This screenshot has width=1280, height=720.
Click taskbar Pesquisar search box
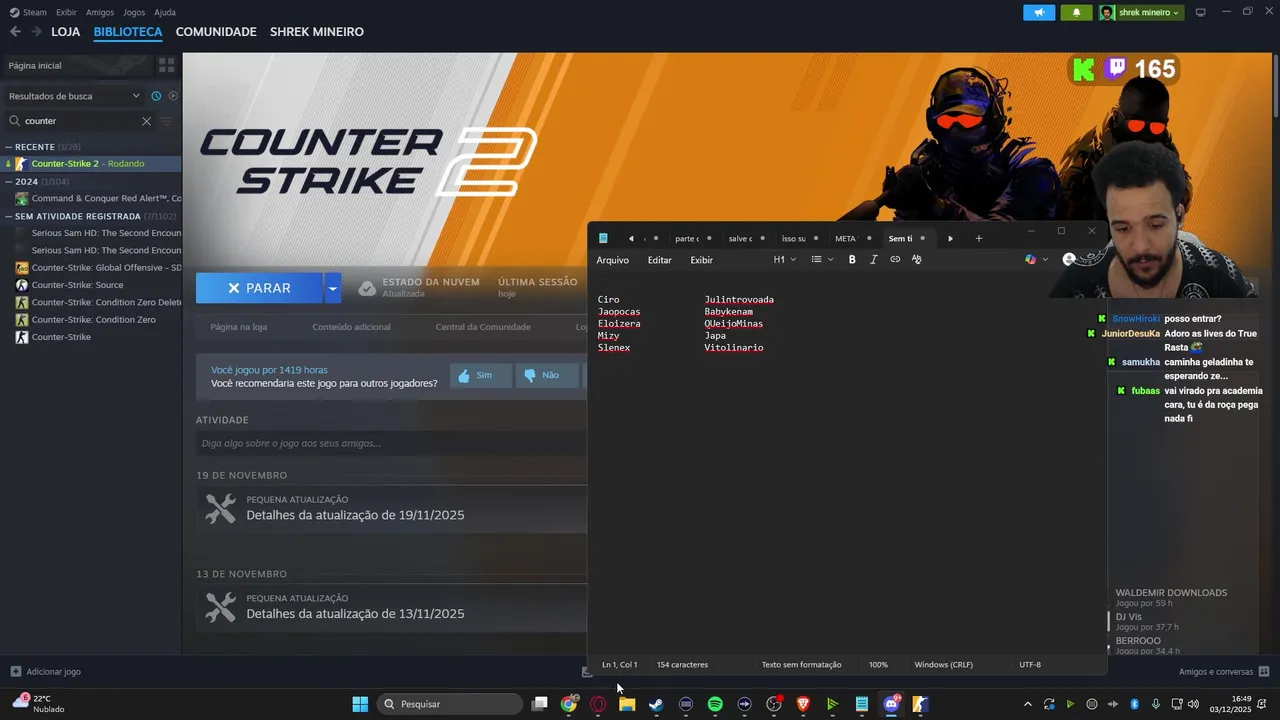click(450, 704)
